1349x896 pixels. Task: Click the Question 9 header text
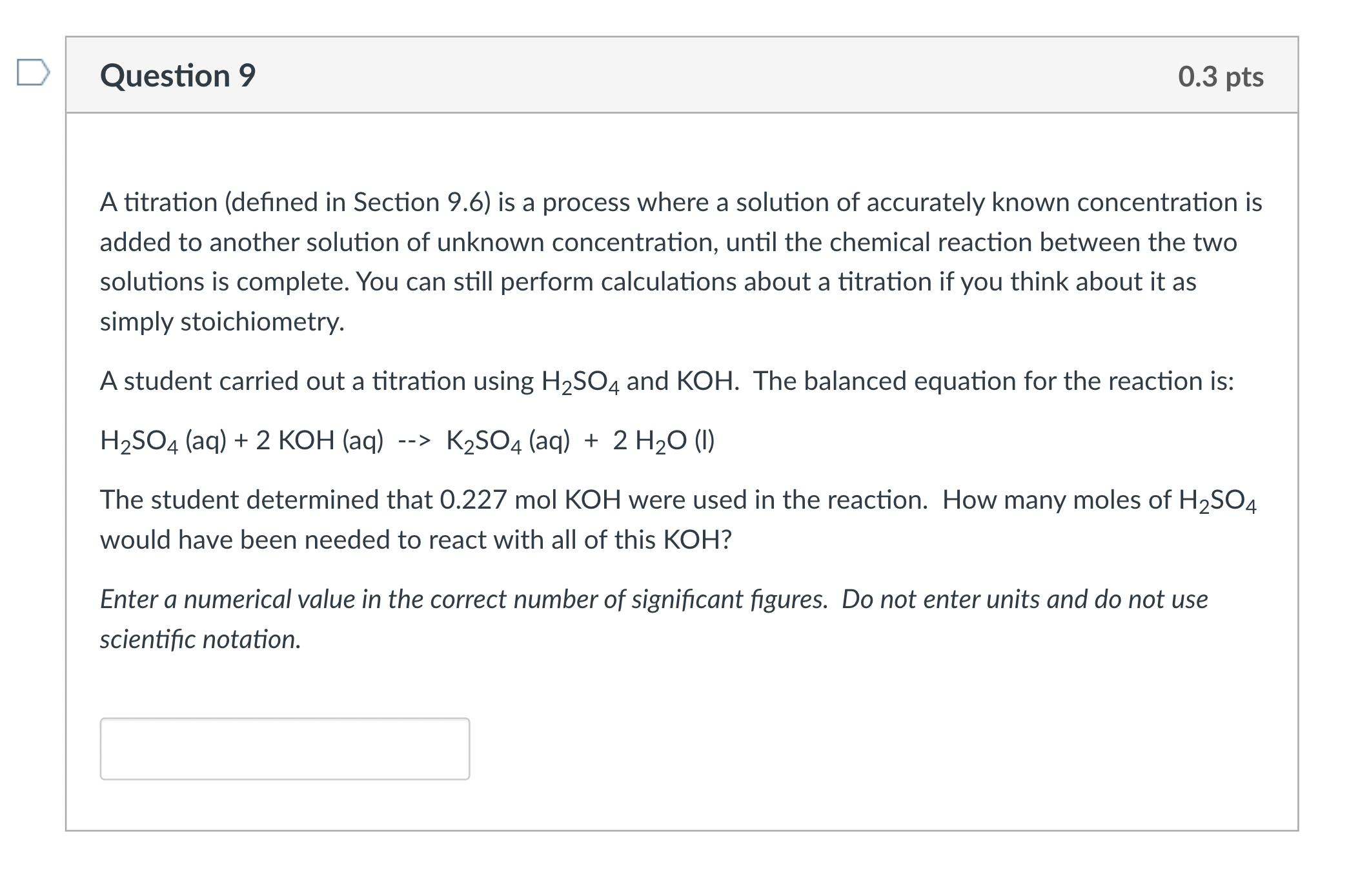click(177, 76)
